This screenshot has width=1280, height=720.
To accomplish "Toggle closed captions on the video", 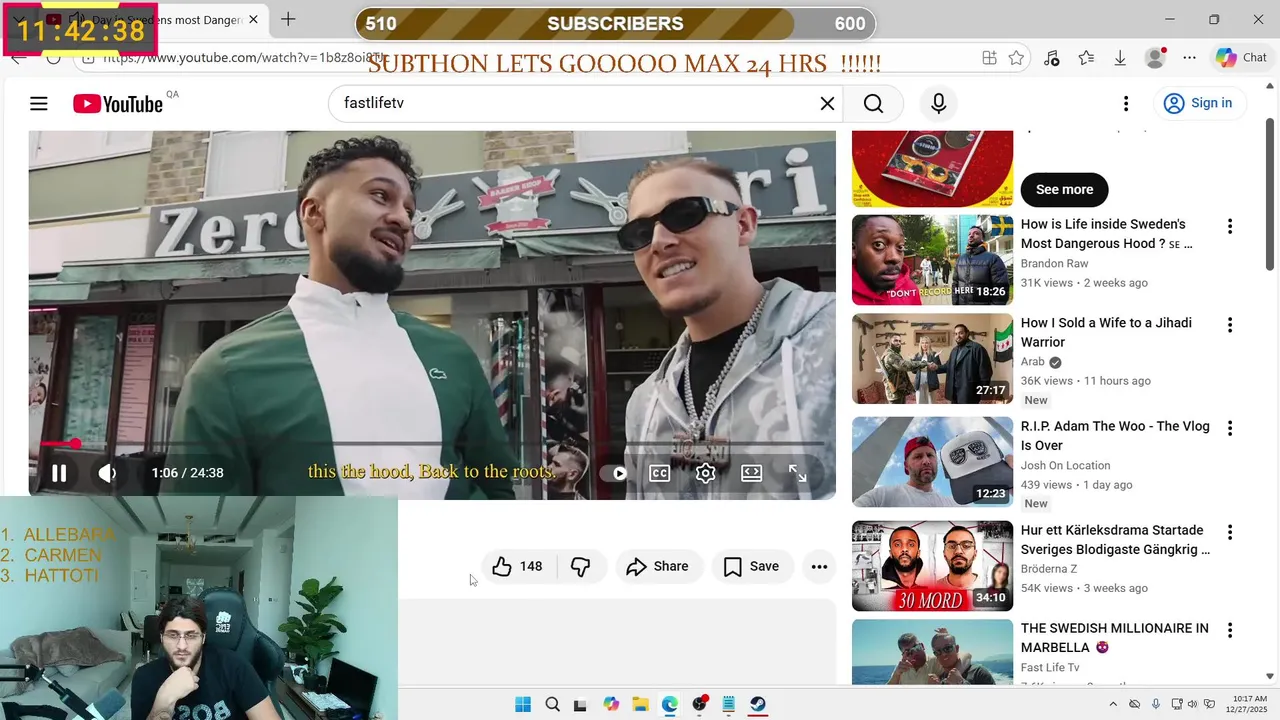I will click(x=660, y=473).
